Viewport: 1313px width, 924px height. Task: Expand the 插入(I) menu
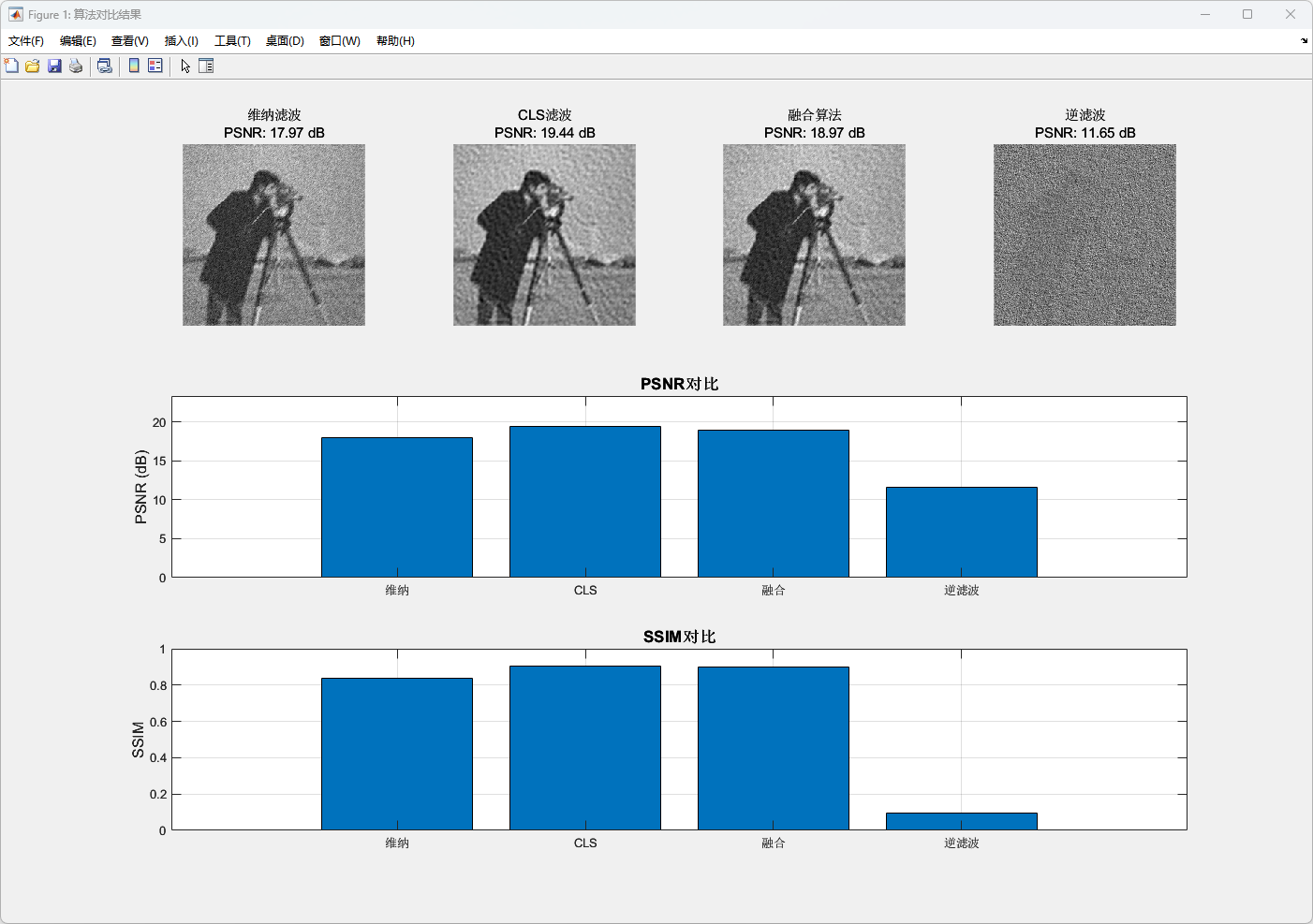click(x=181, y=41)
